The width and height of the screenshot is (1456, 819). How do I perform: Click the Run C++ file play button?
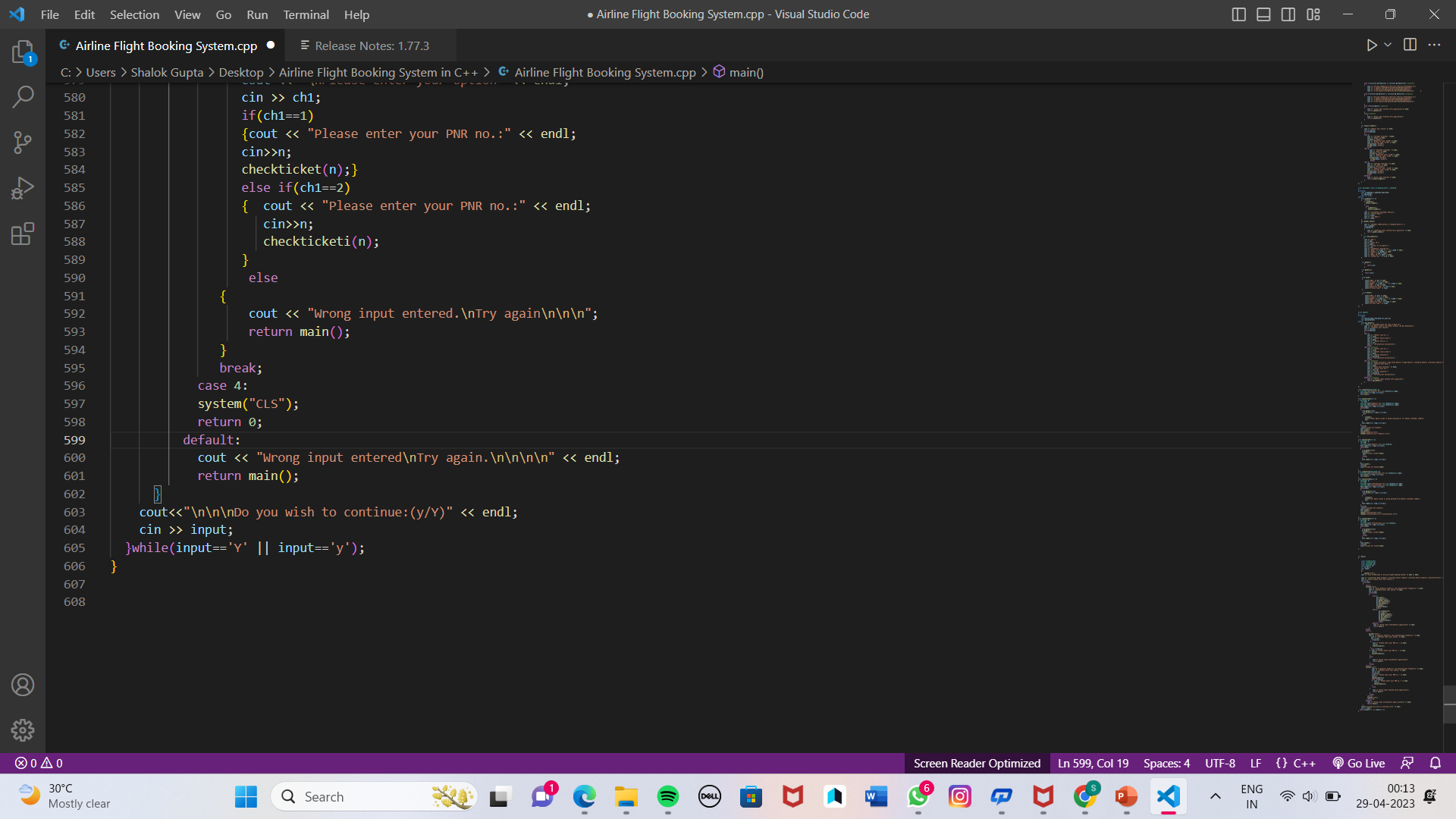pos(1371,45)
